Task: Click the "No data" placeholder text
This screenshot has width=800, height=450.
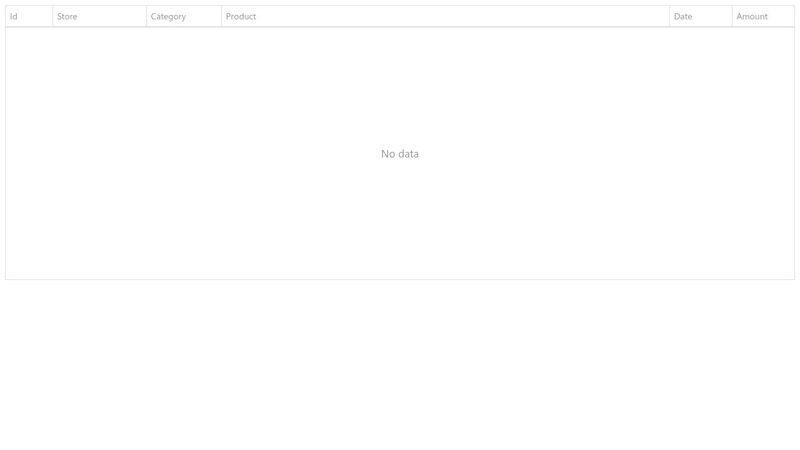Action: tap(400, 154)
